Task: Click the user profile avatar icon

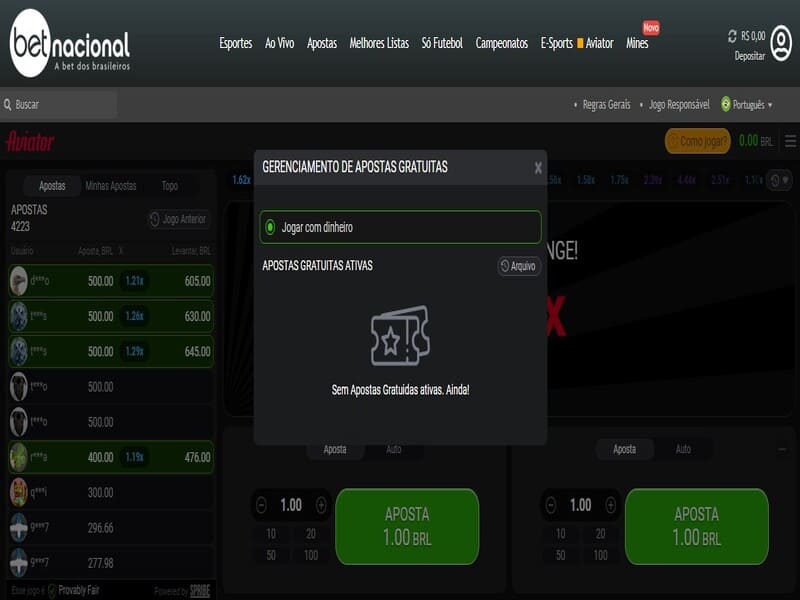Action: pyautogui.click(x=781, y=43)
